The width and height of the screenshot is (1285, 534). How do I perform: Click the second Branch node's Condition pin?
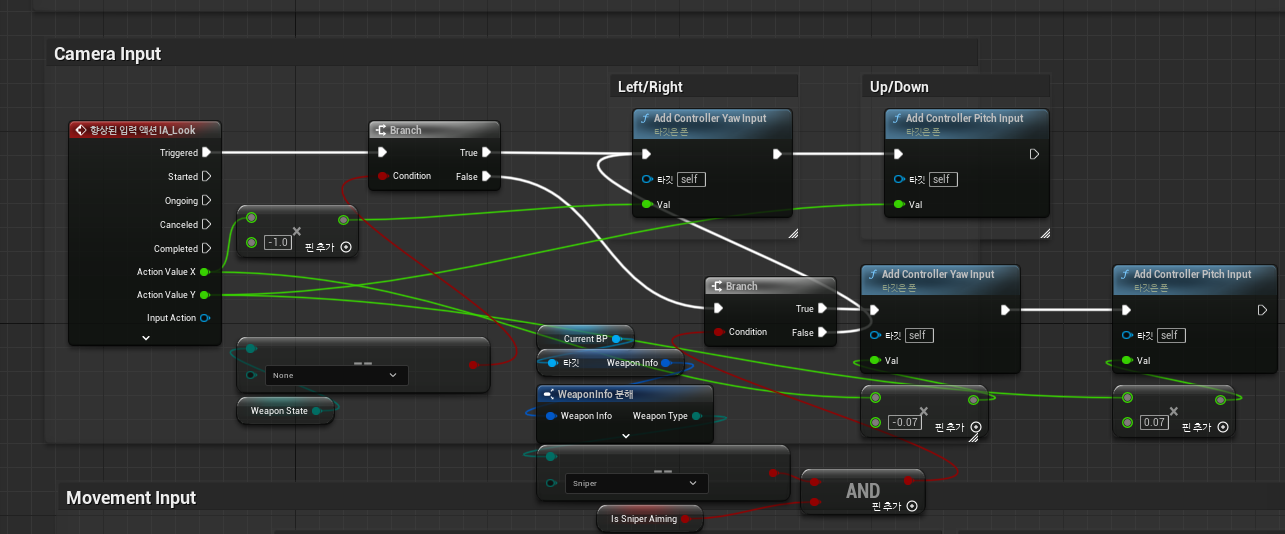pos(718,332)
